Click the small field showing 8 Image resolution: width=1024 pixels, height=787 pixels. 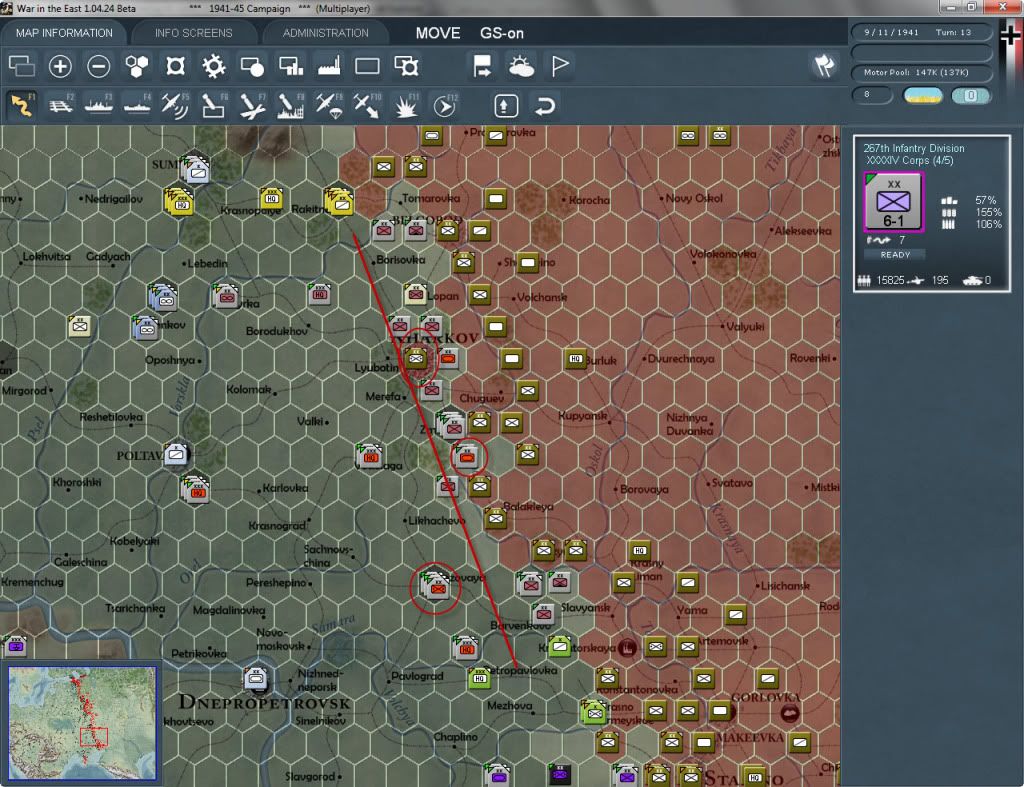point(872,95)
